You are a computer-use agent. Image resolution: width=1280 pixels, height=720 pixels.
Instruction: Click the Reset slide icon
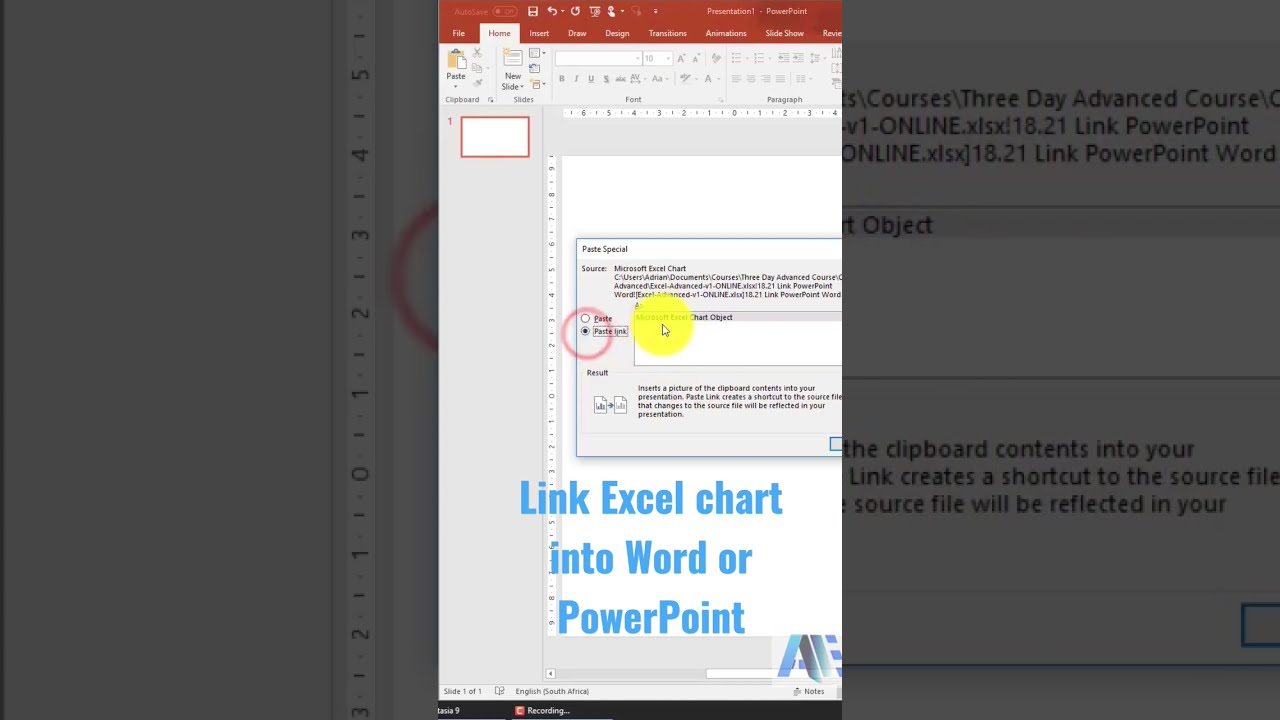(x=534, y=68)
